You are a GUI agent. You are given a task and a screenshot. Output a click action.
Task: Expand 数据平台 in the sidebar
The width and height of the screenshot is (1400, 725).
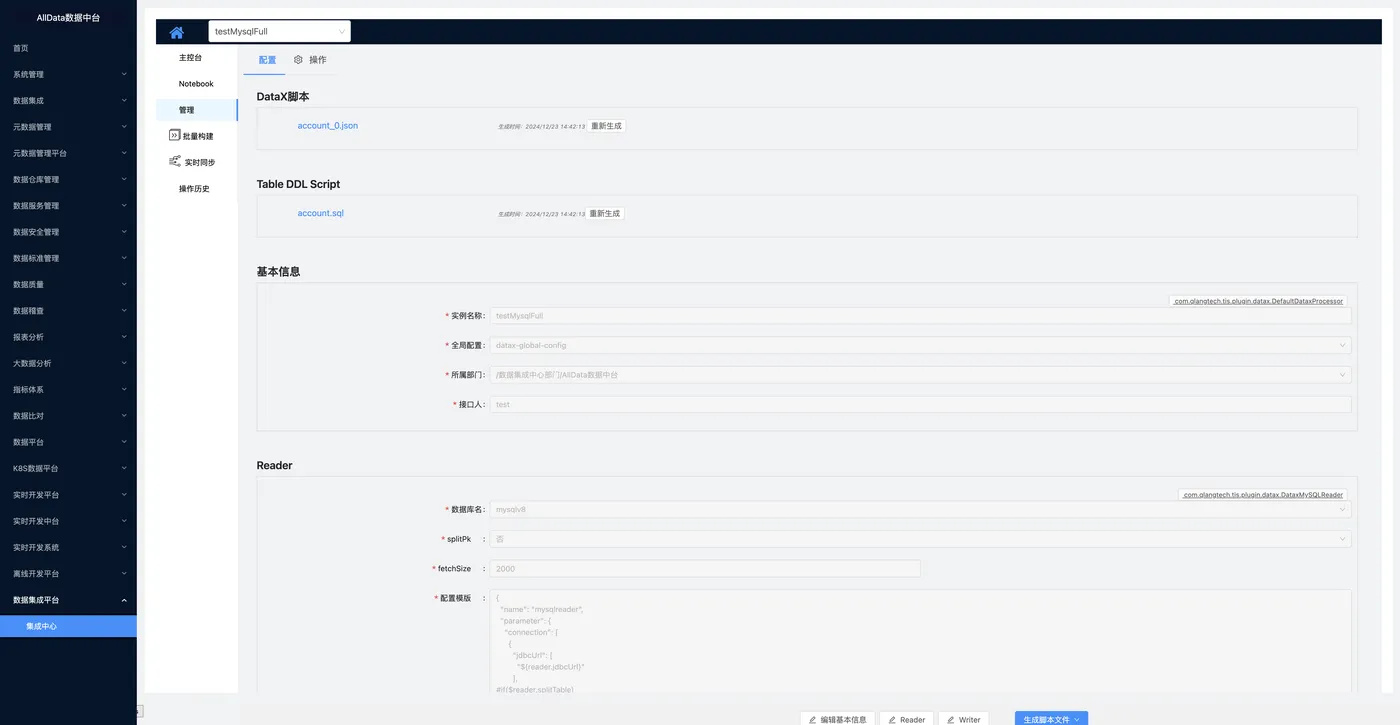click(68, 442)
